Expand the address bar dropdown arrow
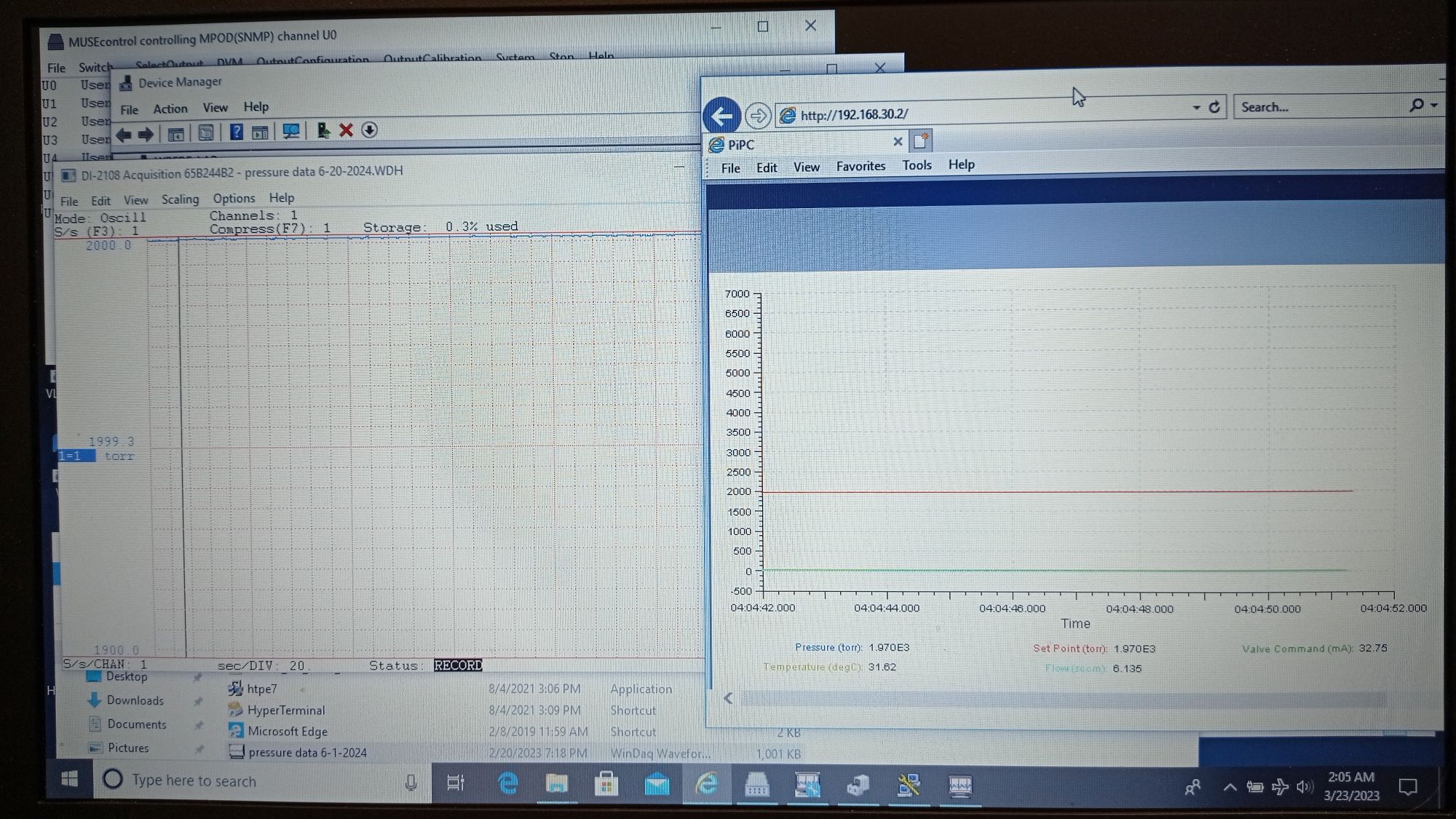The width and height of the screenshot is (1456, 819). (1196, 107)
